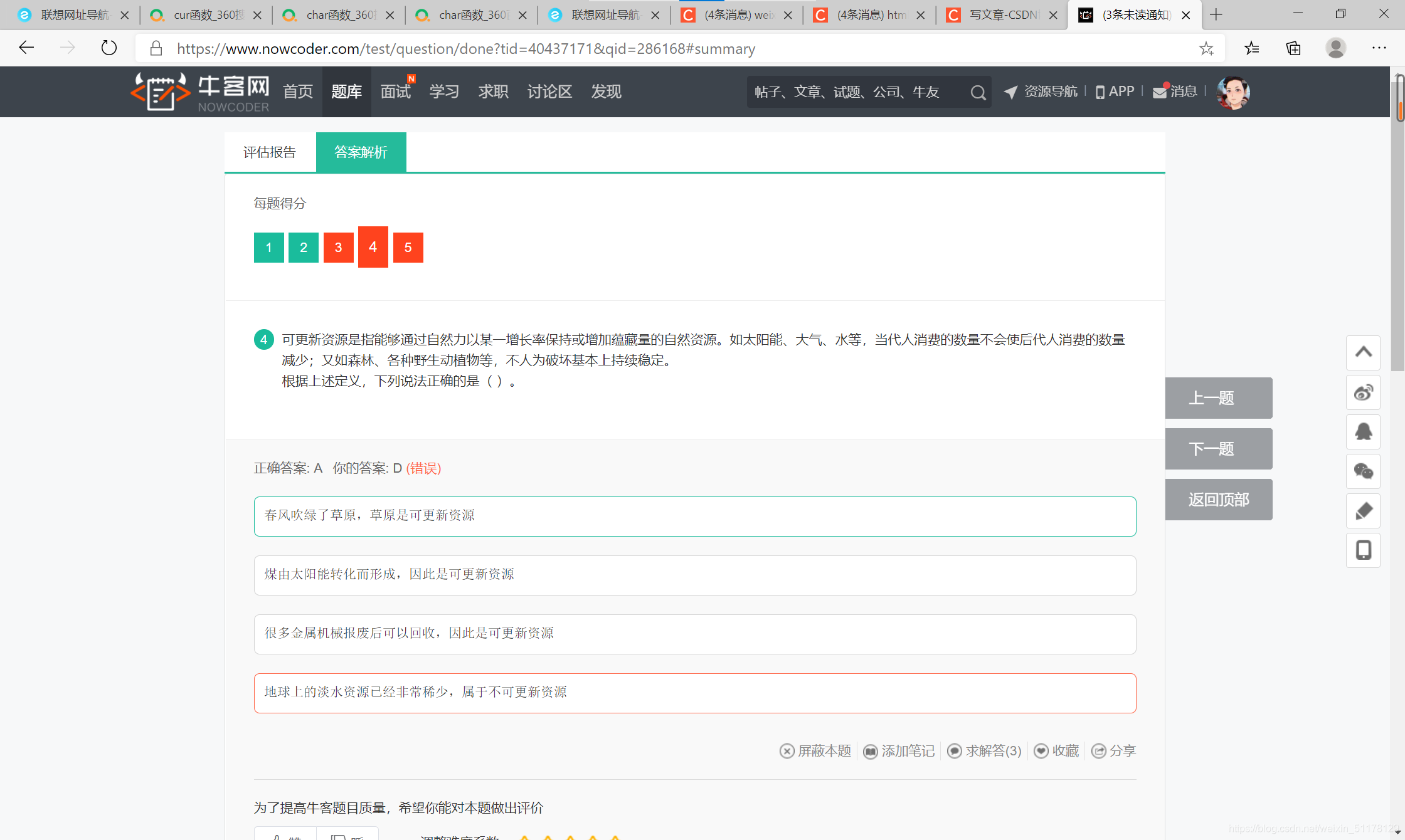
Task: Open 发现 navigation item
Action: pyautogui.click(x=607, y=92)
